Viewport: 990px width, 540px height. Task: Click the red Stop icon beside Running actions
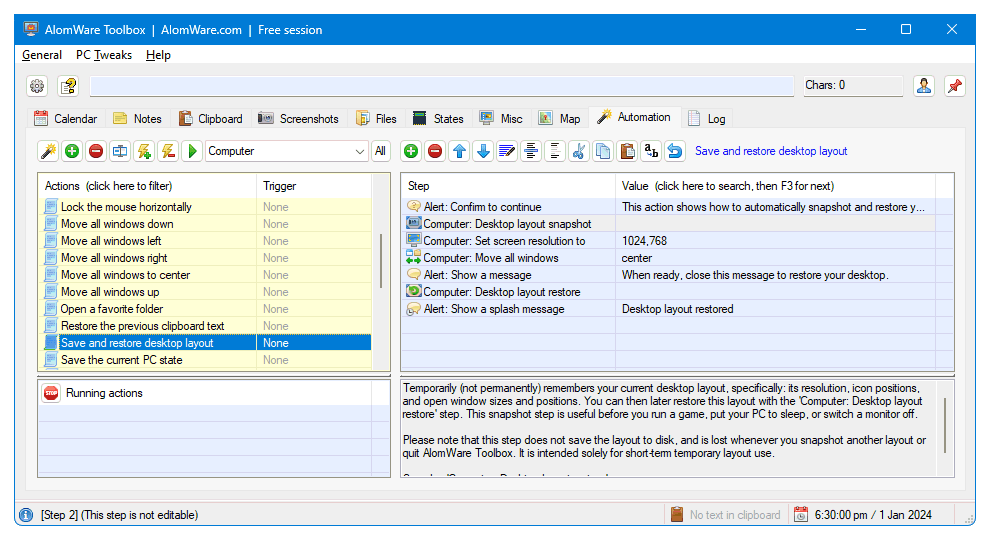[51, 393]
